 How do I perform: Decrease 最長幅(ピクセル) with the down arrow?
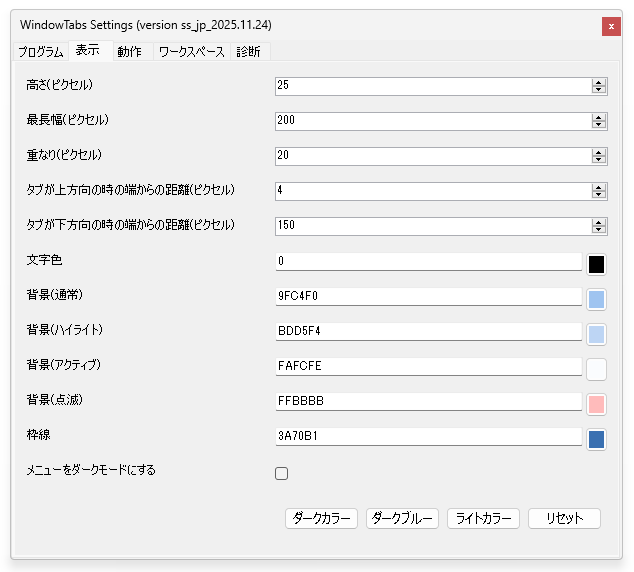pos(599,125)
